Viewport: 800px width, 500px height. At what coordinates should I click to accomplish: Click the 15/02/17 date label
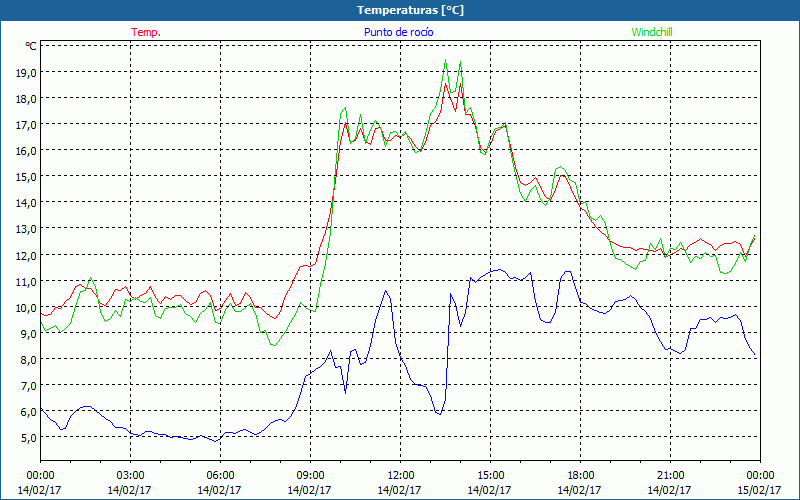pyautogui.click(x=759, y=490)
